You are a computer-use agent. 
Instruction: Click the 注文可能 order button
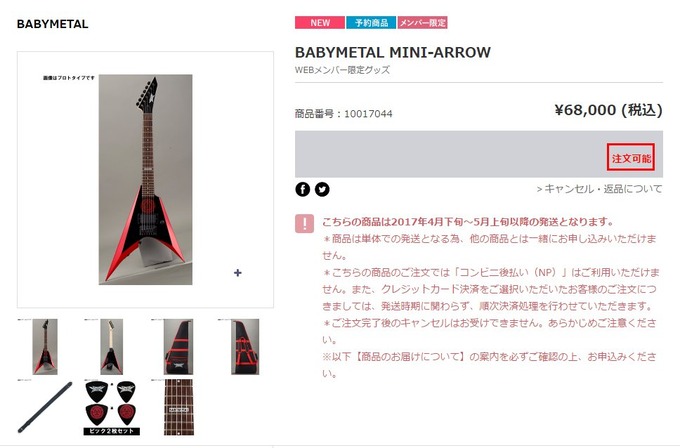(631, 157)
